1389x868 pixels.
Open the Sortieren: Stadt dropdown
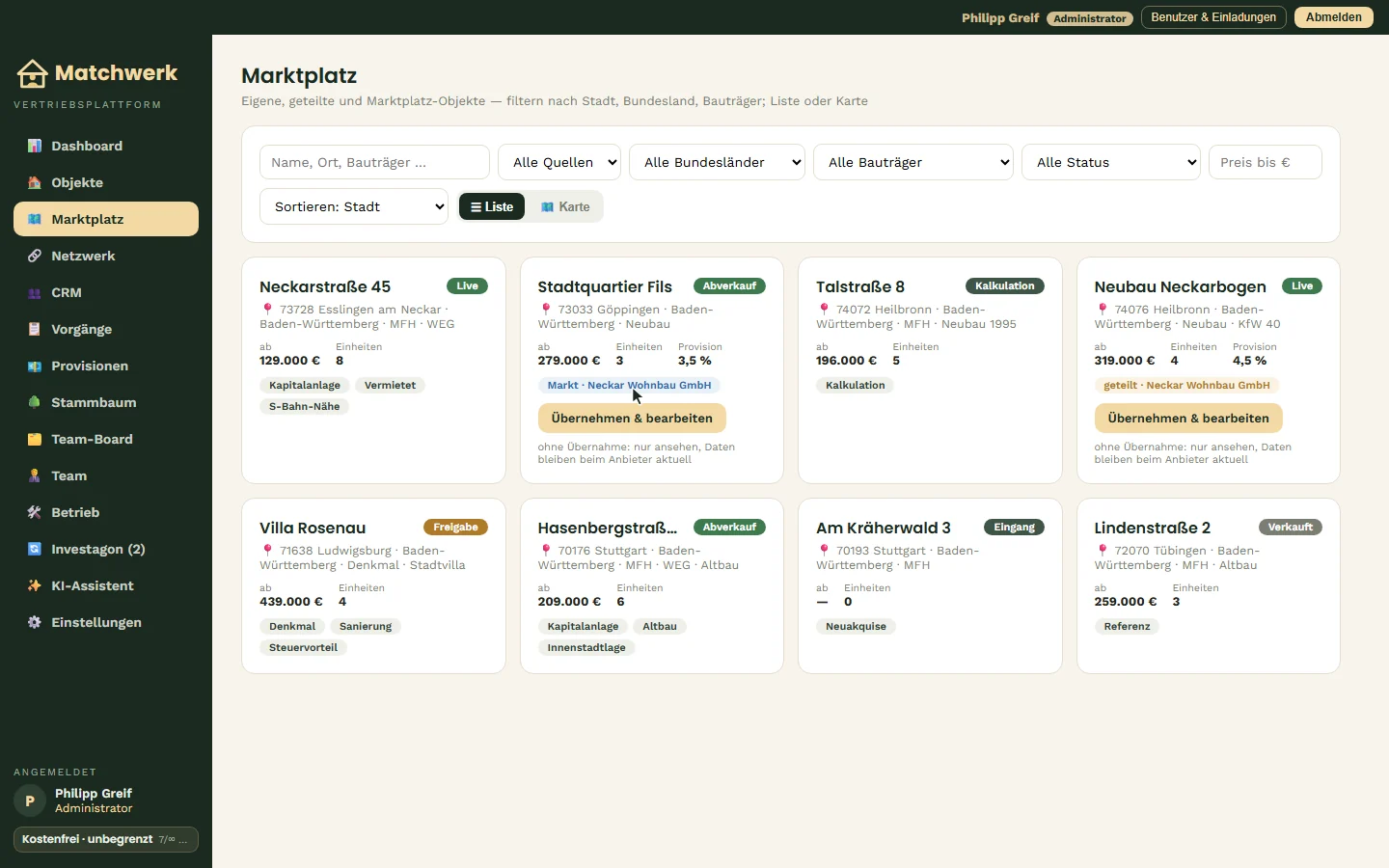pyautogui.click(x=354, y=206)
